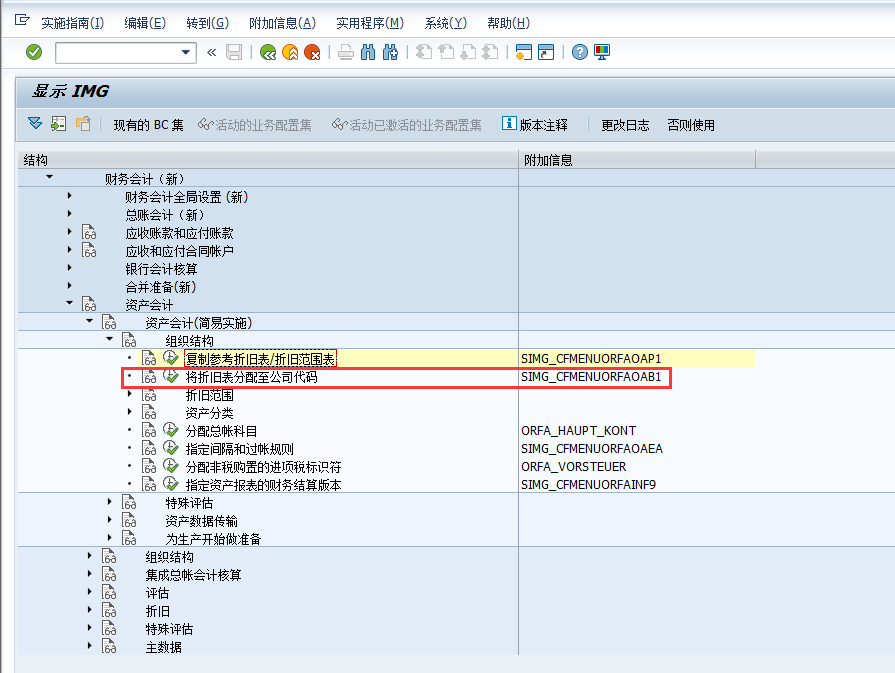Click the Cancel red X icon
The height and width of the screenshot is (673, 895).
(312, 52)
